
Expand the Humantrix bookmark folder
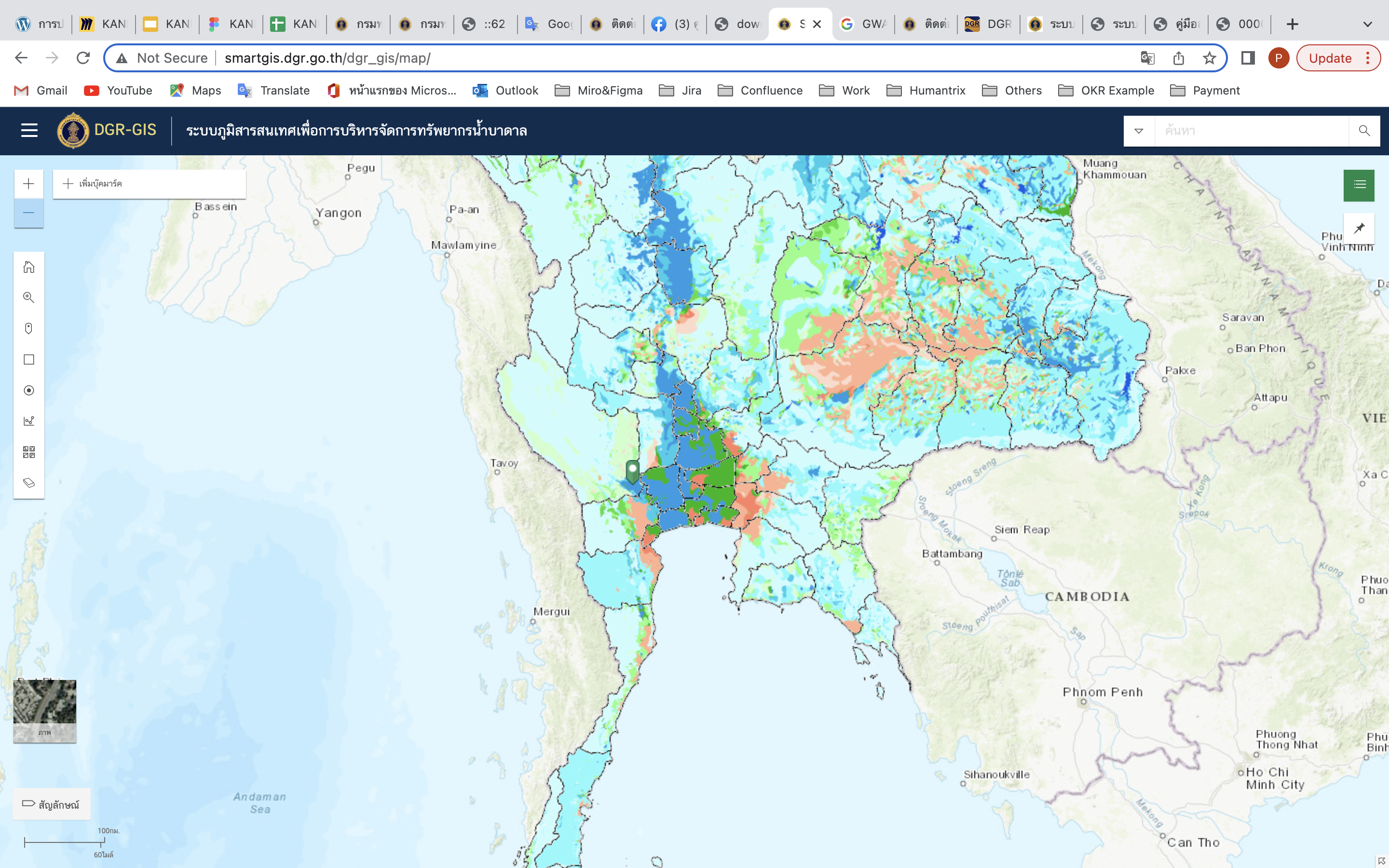click(926, 91)
